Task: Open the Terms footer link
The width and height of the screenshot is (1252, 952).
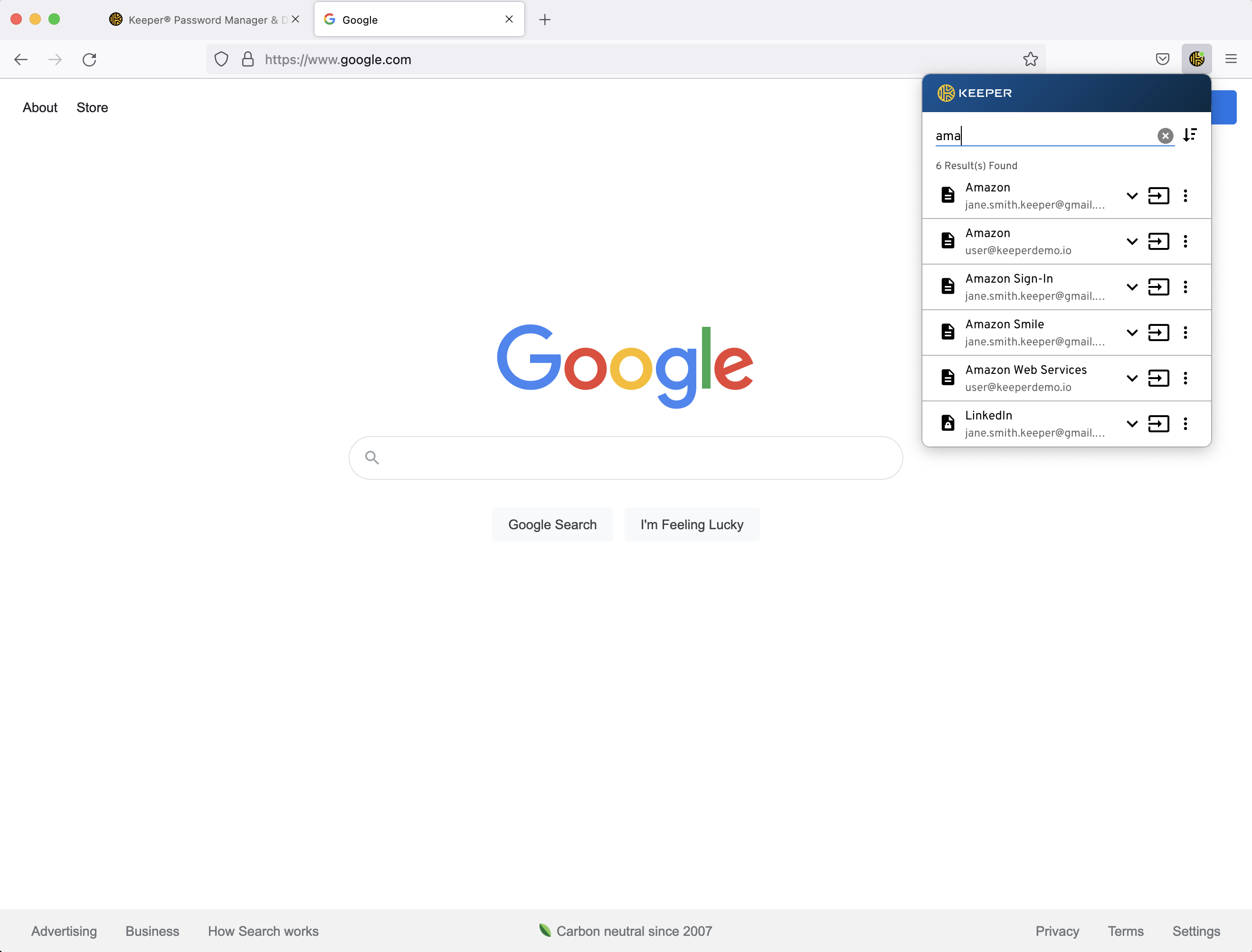Action: pos(1126,931)
